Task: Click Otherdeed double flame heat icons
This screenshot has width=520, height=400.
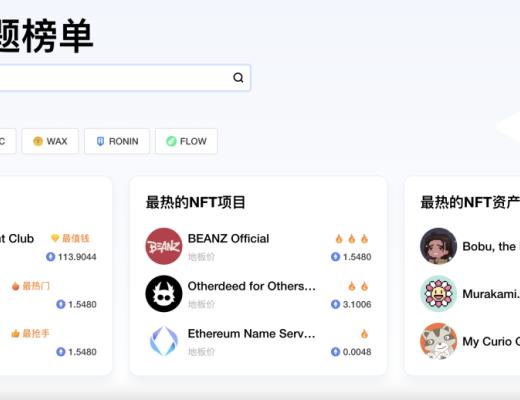Action: tap(358, 286)
